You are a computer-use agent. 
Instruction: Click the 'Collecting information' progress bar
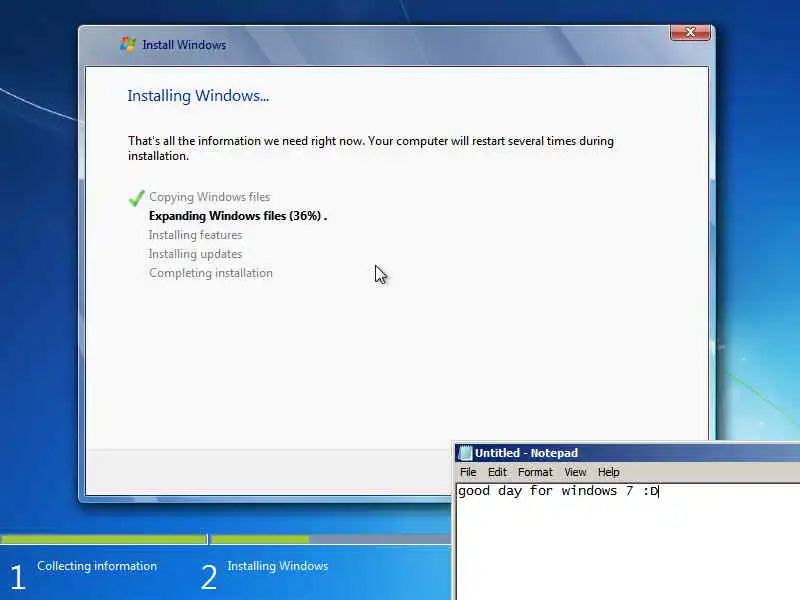click(104, 539)
